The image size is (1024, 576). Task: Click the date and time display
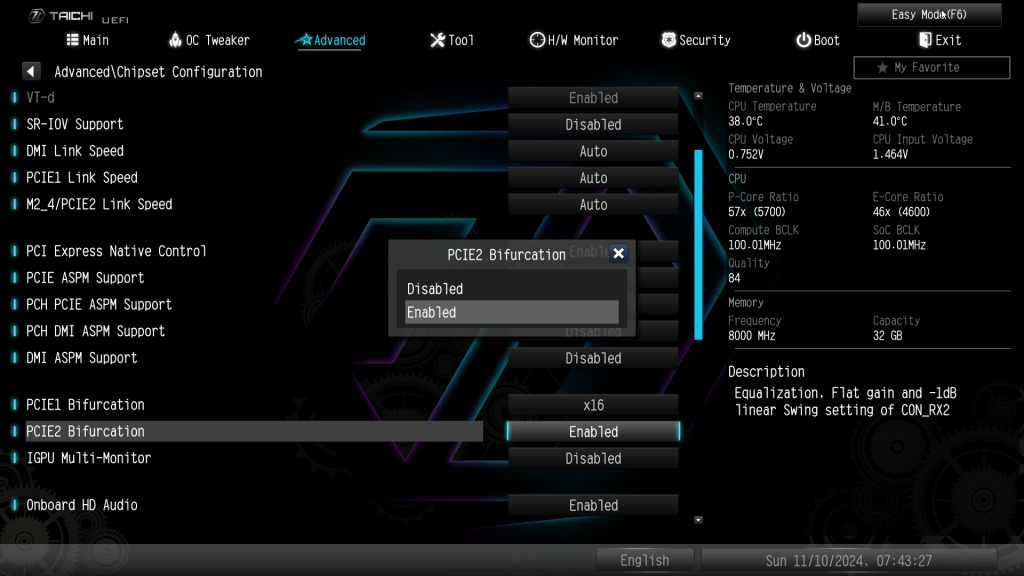tap(848, 560)
